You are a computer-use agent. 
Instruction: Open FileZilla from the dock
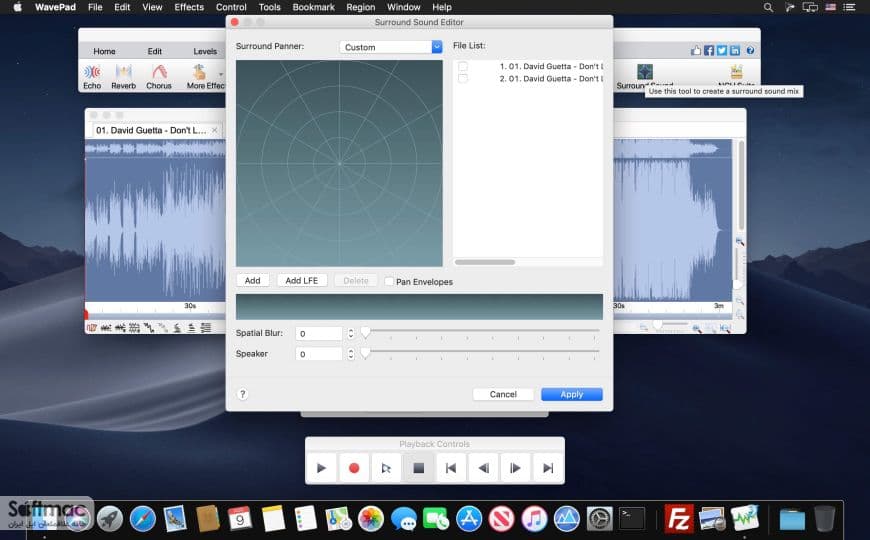(x=679, y=519)
